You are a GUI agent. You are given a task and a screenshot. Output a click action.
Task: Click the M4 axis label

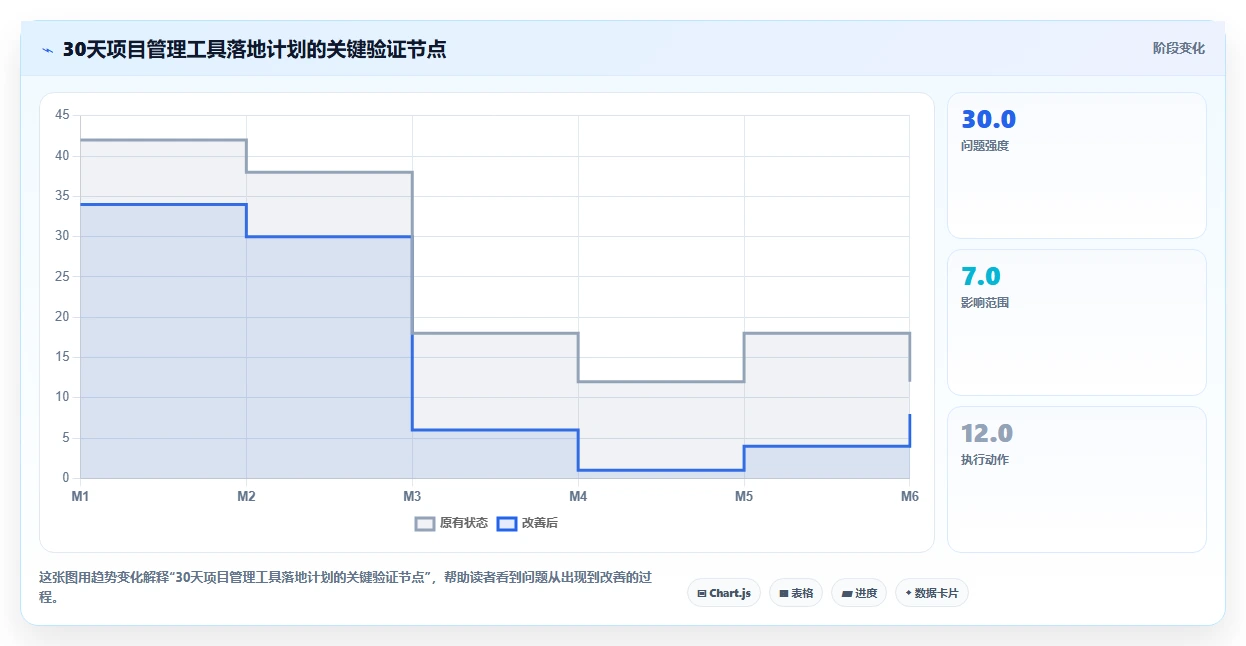[x=578, y=496]
